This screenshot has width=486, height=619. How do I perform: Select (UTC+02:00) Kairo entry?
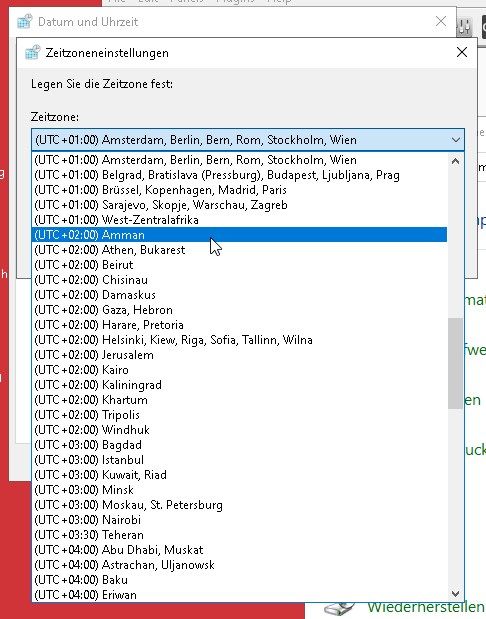[x=239, y=370]
